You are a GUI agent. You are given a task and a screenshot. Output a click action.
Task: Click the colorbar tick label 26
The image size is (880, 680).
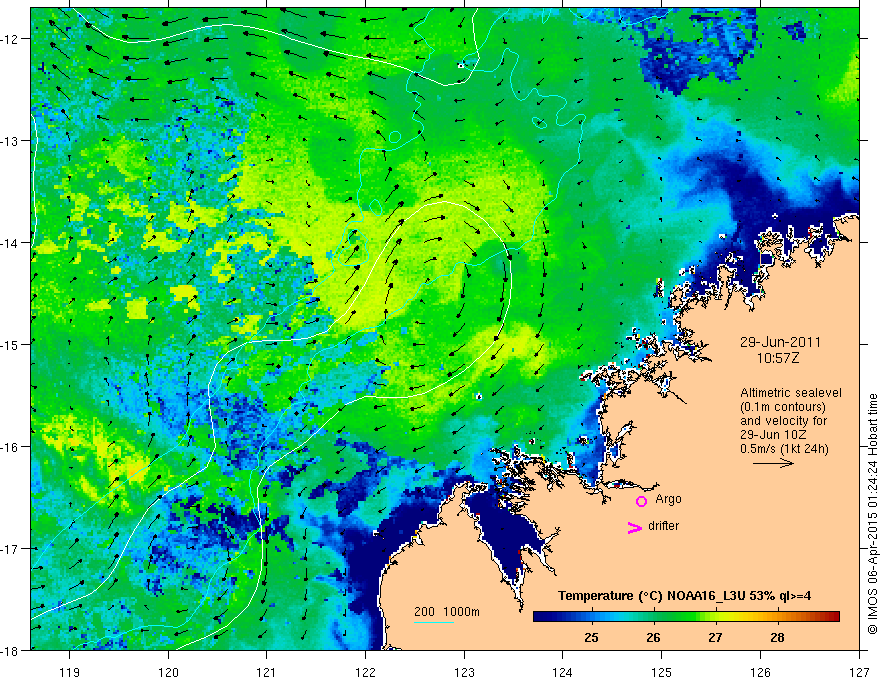pos(653,637)
